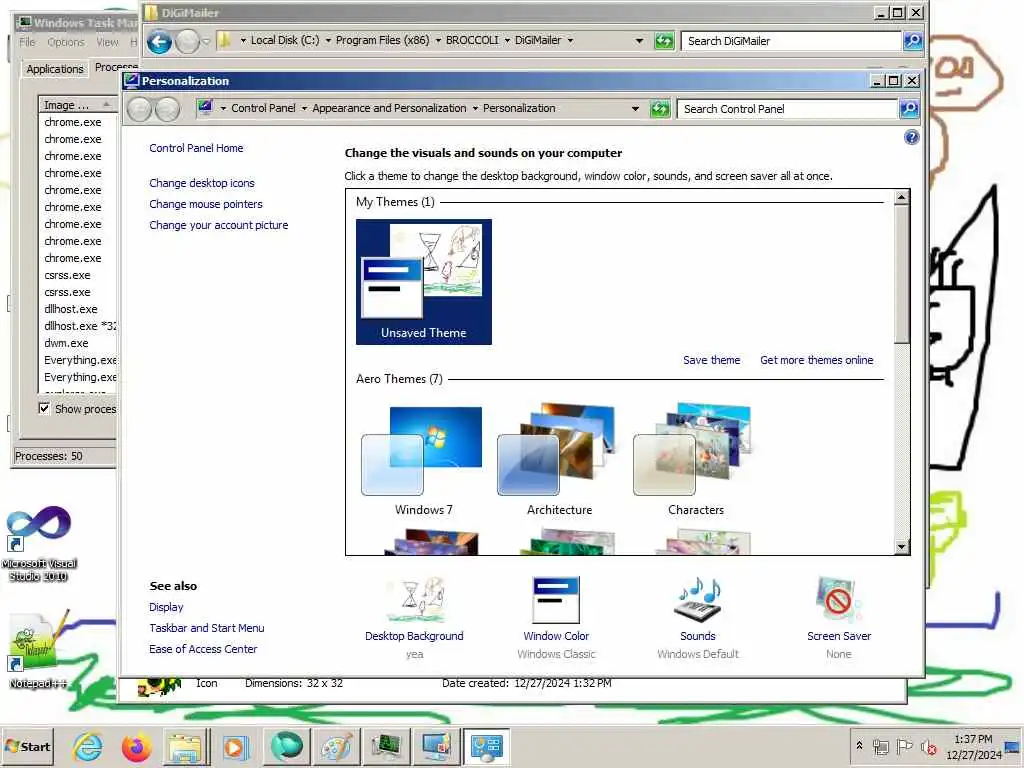Click themes list scroll down arrow
This screenshot has width=1024, height=768.
pyautogui.click(x=901, y=547)
